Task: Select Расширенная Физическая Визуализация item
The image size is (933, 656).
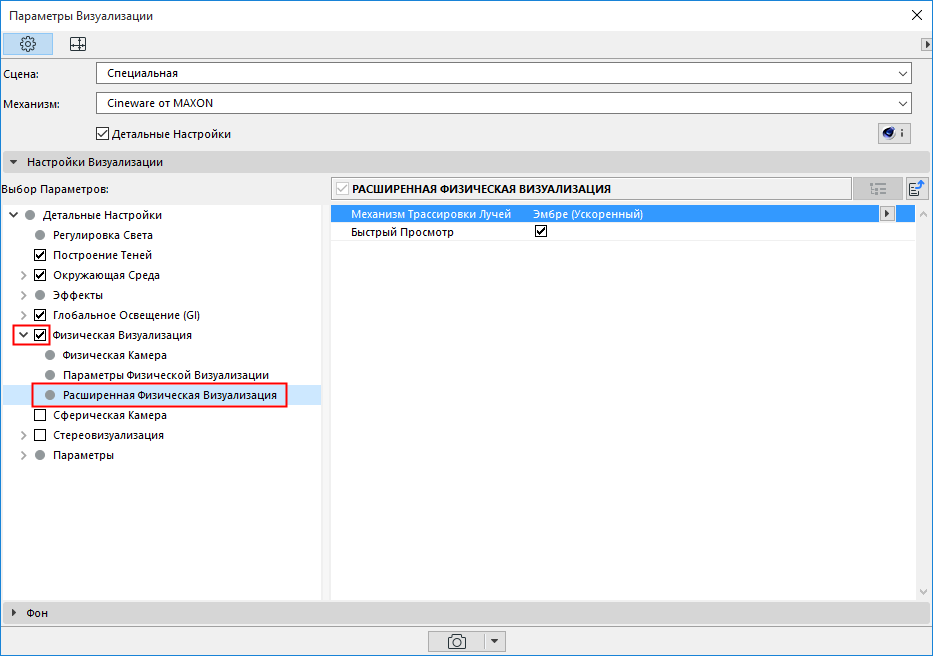Action: click(170, 395)
